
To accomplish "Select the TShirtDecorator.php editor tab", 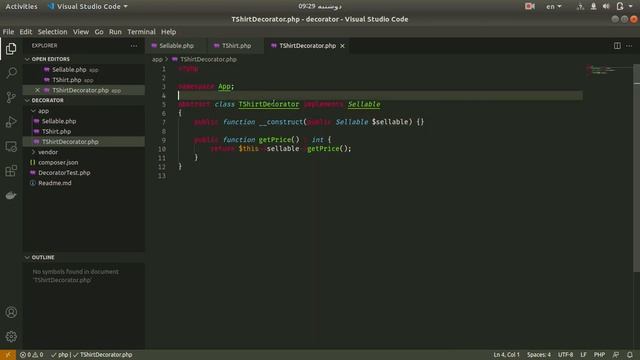I will pyautogui.click(x=307, y=46).
